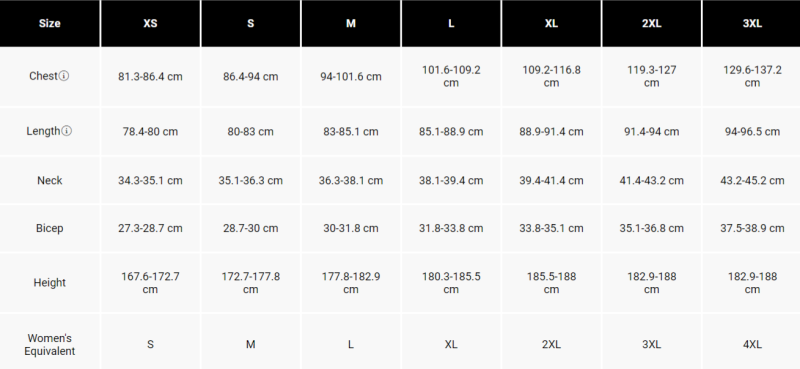Click the M size column header

coord(351,23)
